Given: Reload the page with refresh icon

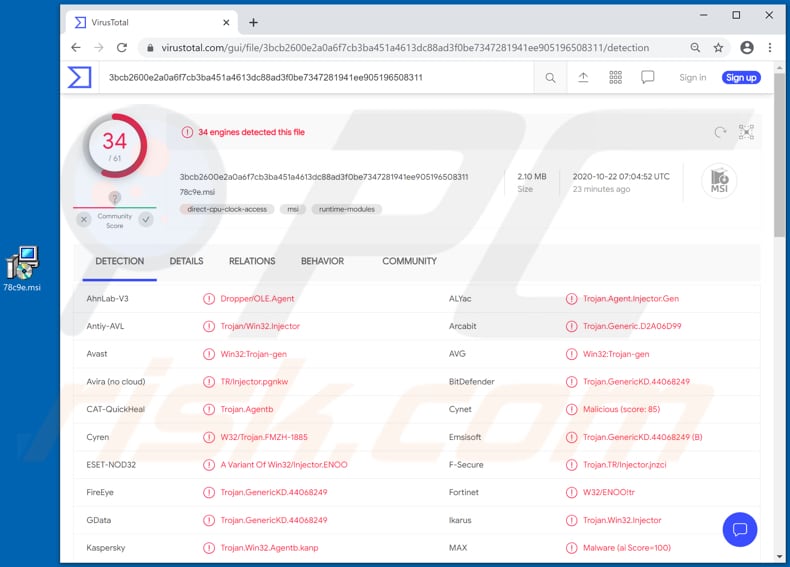Looking at the screenshot, I should click(x=122, y=47).
